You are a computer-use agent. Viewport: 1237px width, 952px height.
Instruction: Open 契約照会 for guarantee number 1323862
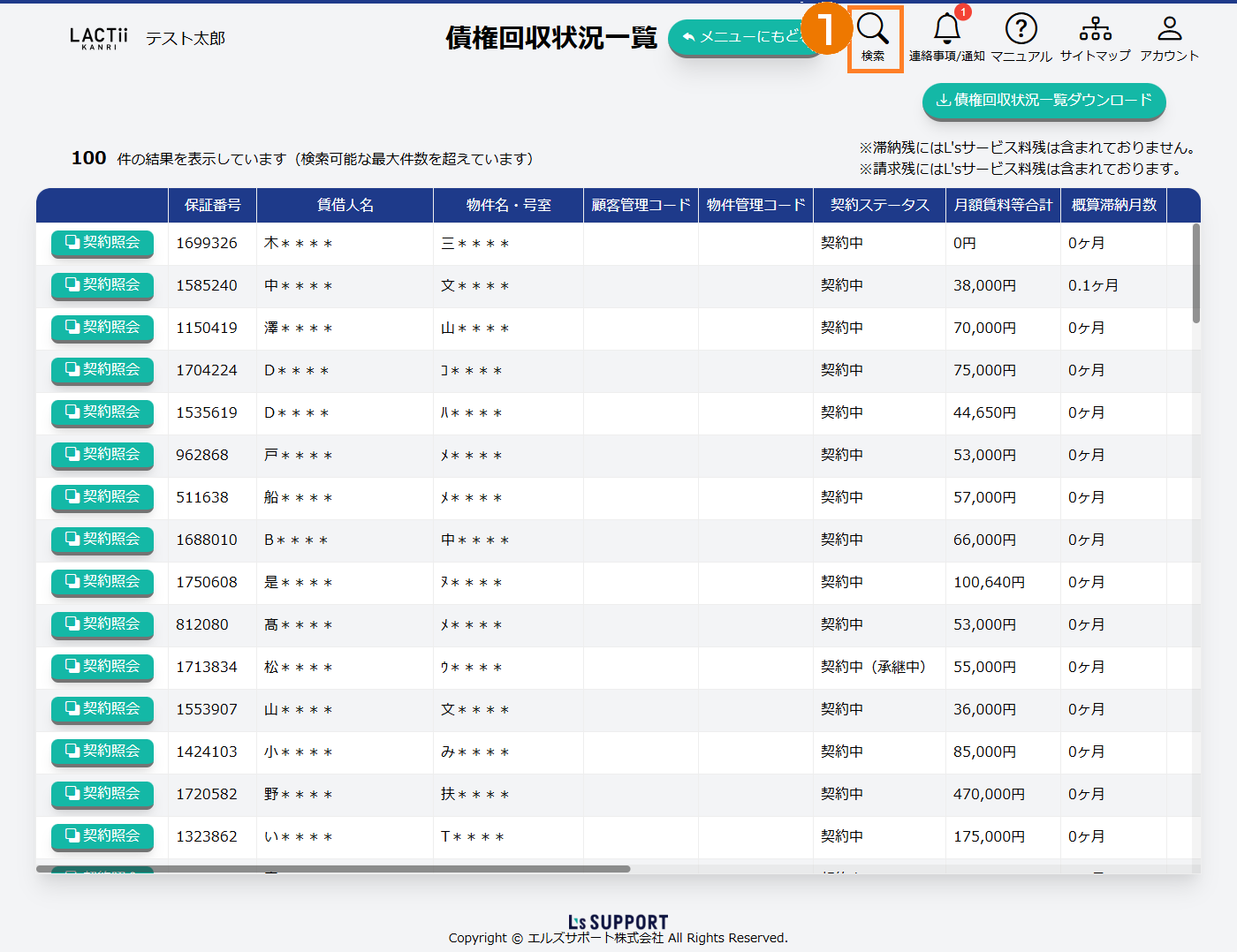(102, 836)
